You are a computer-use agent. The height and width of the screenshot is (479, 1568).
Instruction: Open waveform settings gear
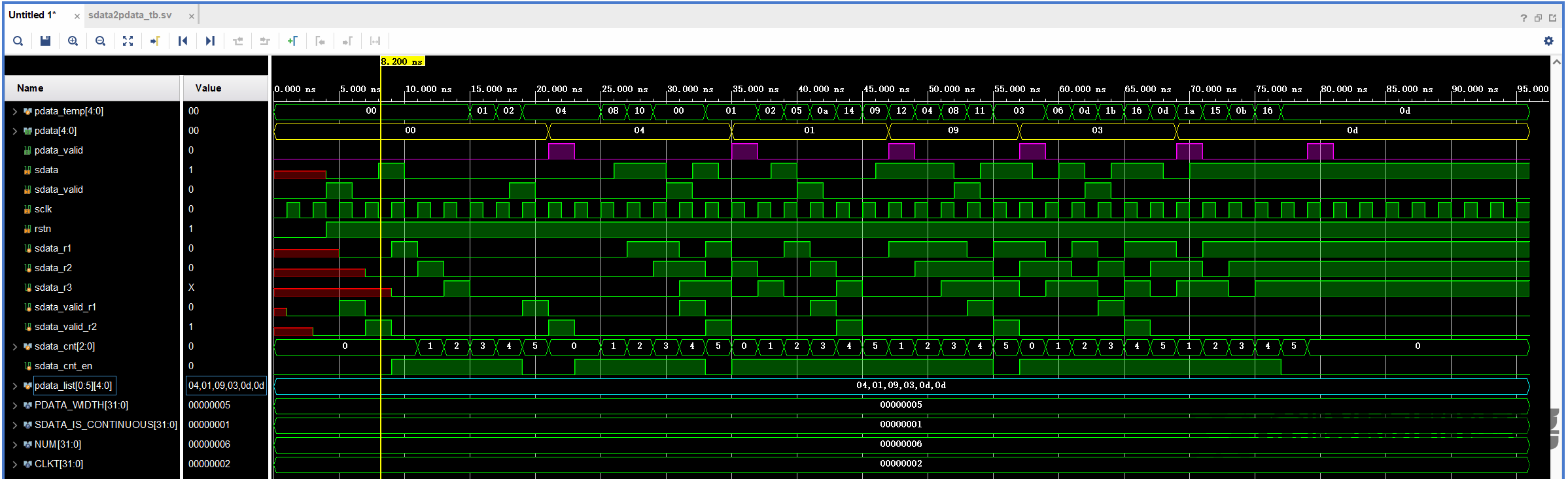pyautogui.click(x=1548, y=41)
